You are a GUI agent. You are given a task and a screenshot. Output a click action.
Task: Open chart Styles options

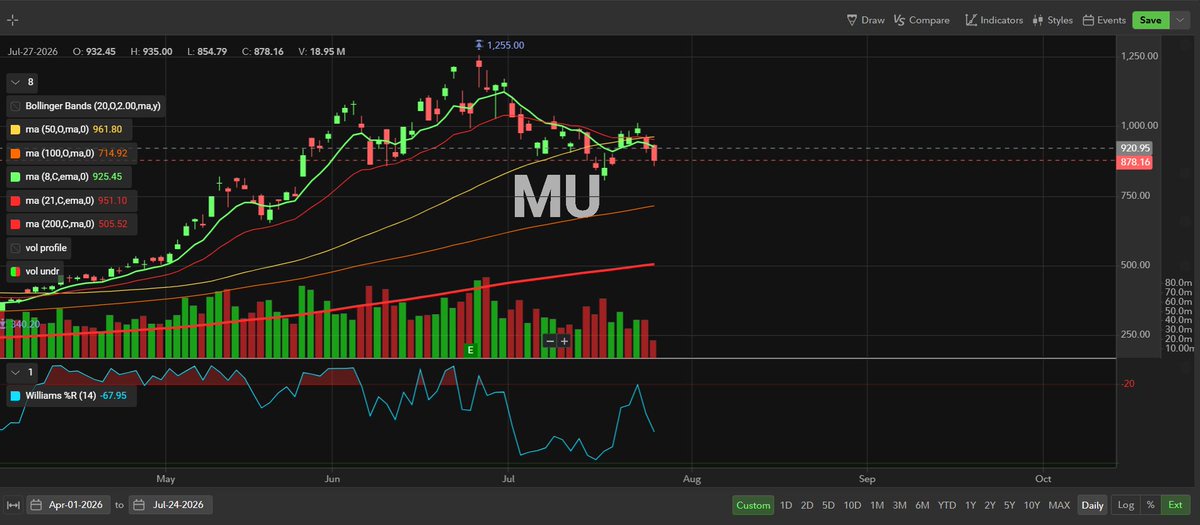coord(1053,20)
